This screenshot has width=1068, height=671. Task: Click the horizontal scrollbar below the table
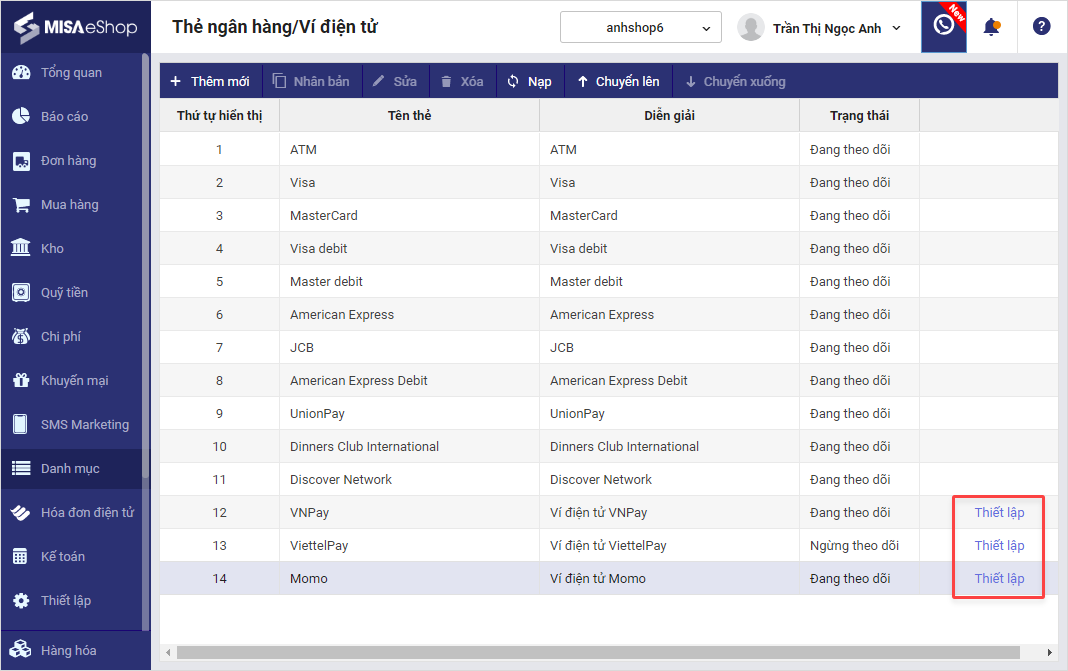(598, 653)
